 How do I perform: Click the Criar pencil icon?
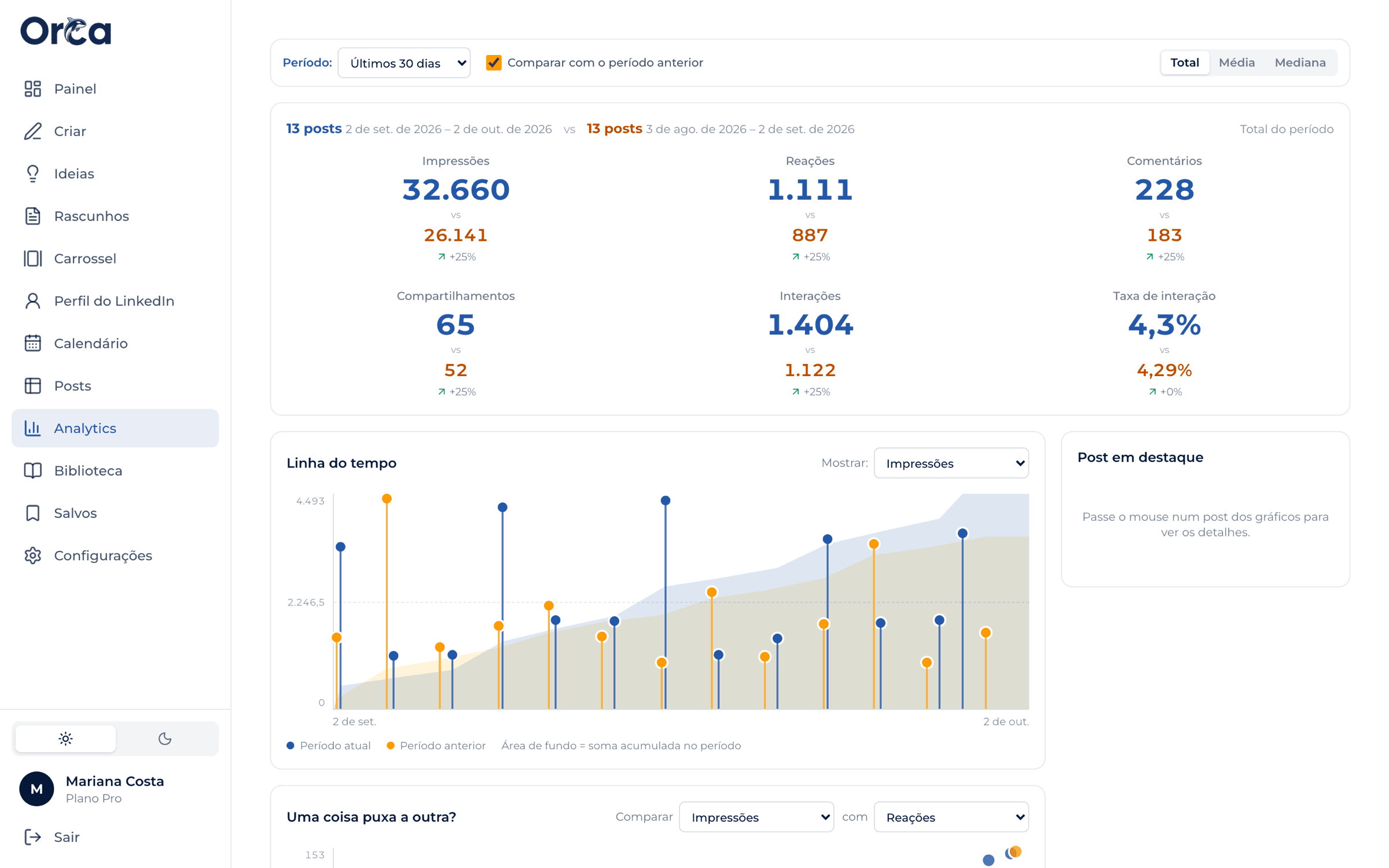coord(33,131)
